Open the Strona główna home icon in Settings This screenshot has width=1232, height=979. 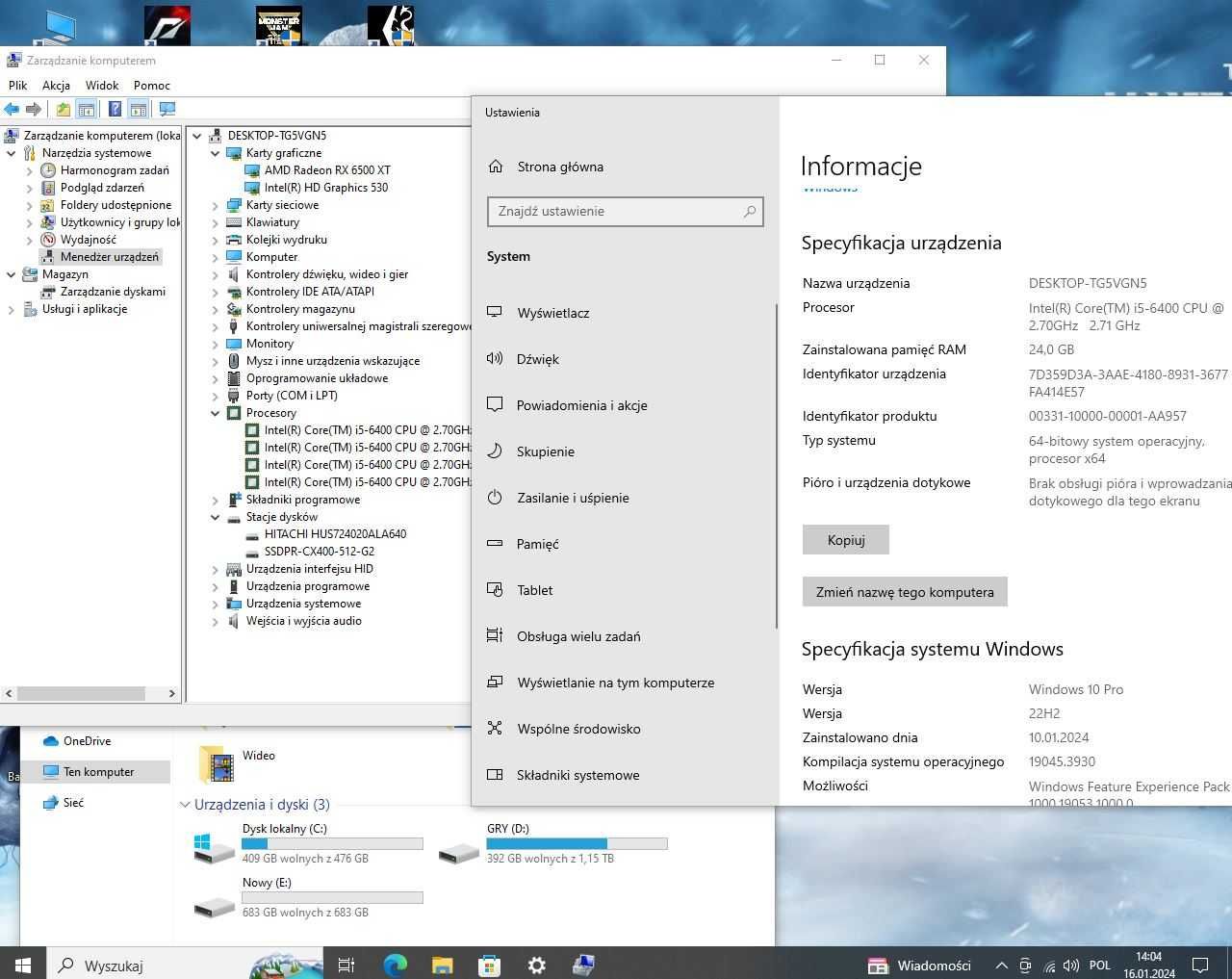coord(496,167)
